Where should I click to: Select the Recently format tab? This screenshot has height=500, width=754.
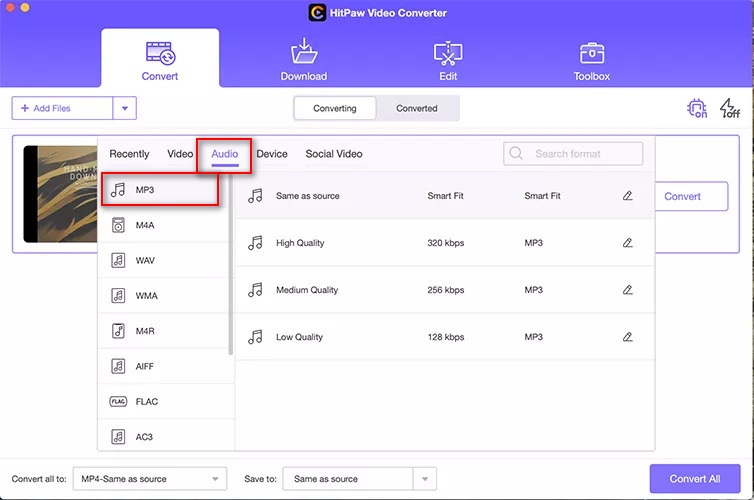(129, 154)
